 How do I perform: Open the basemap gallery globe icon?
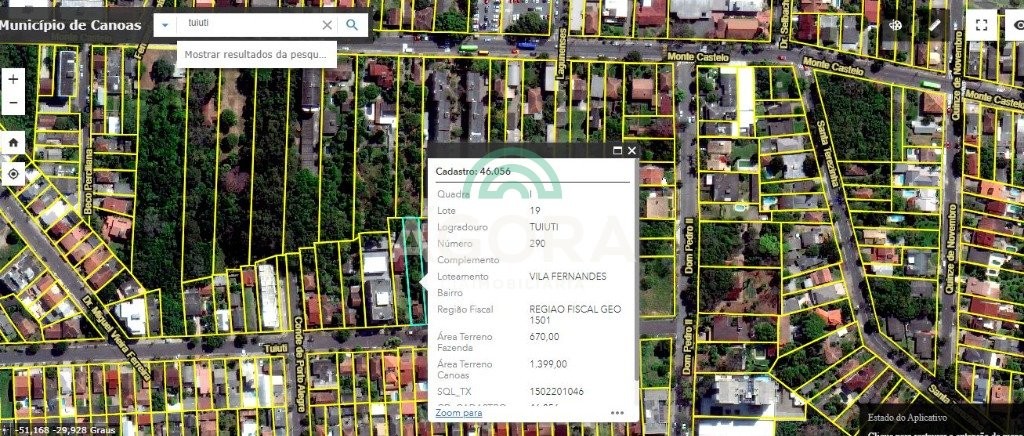897,25
